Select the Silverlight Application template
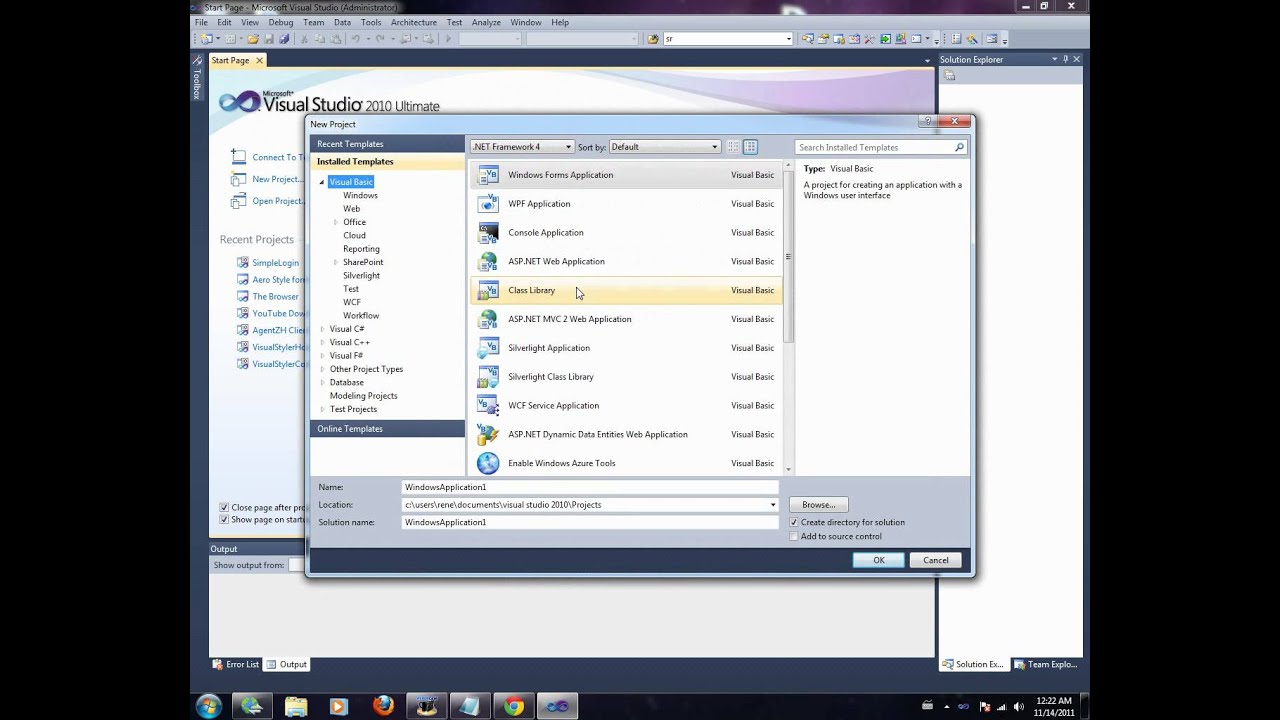 tap(626, 348)
